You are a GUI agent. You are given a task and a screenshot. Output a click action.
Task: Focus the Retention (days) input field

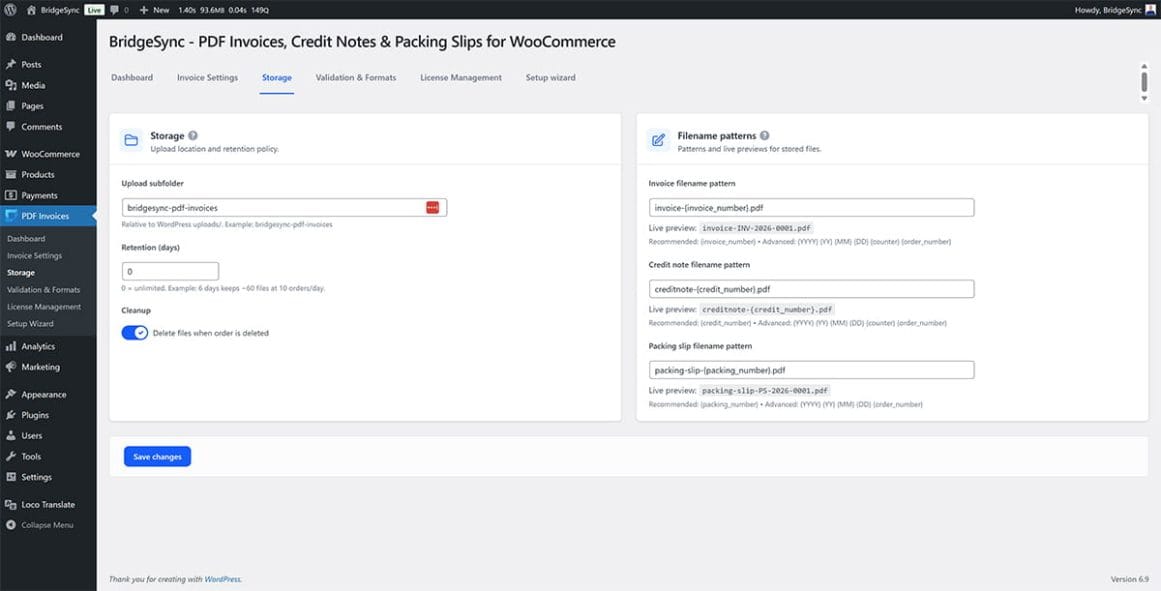170,271
